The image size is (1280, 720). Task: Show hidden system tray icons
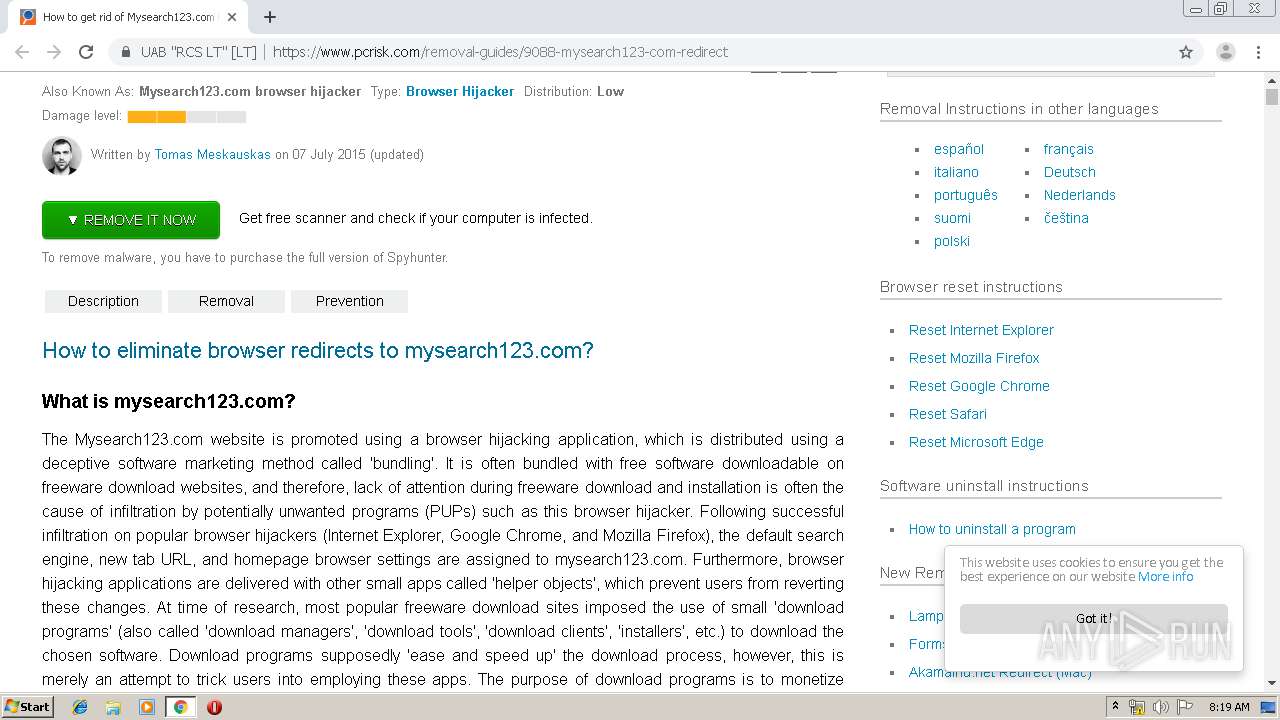1115,707
